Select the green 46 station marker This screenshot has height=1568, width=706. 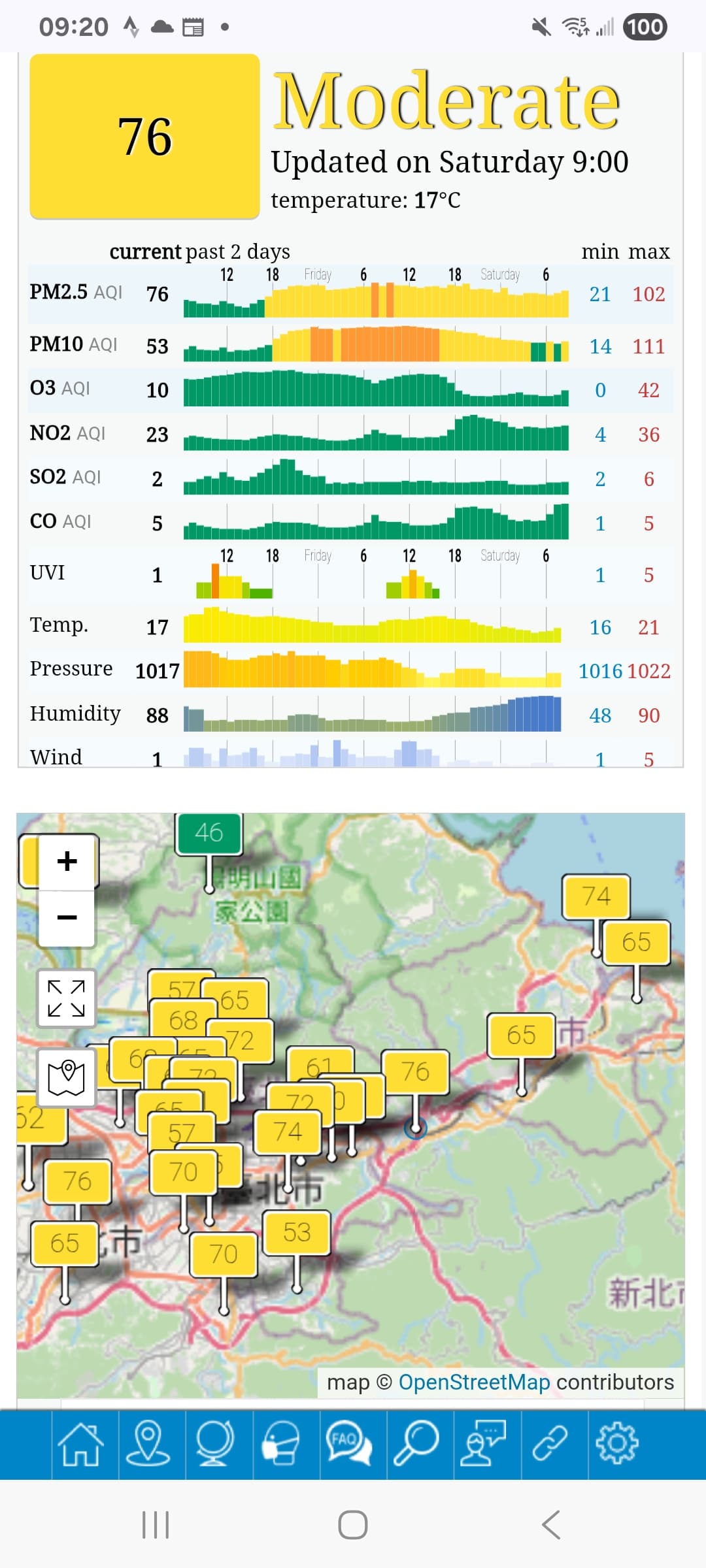pos(209,833)
